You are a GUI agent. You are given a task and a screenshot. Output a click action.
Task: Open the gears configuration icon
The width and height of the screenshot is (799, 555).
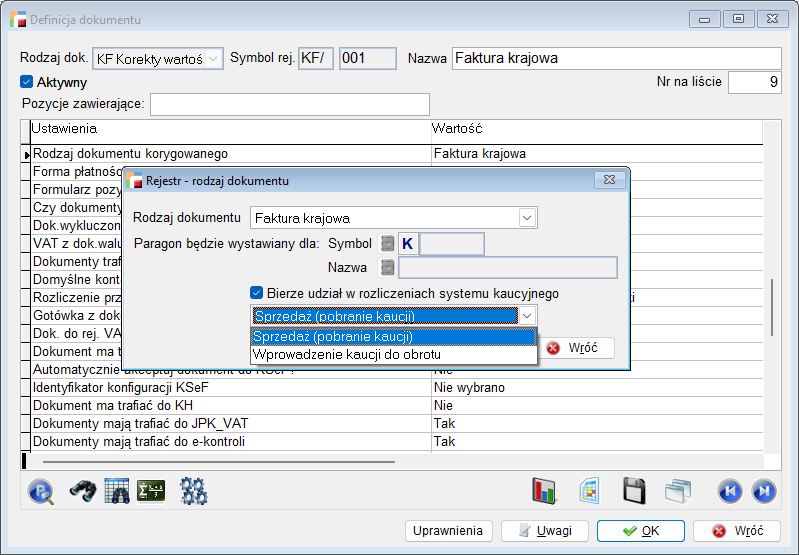193,491
